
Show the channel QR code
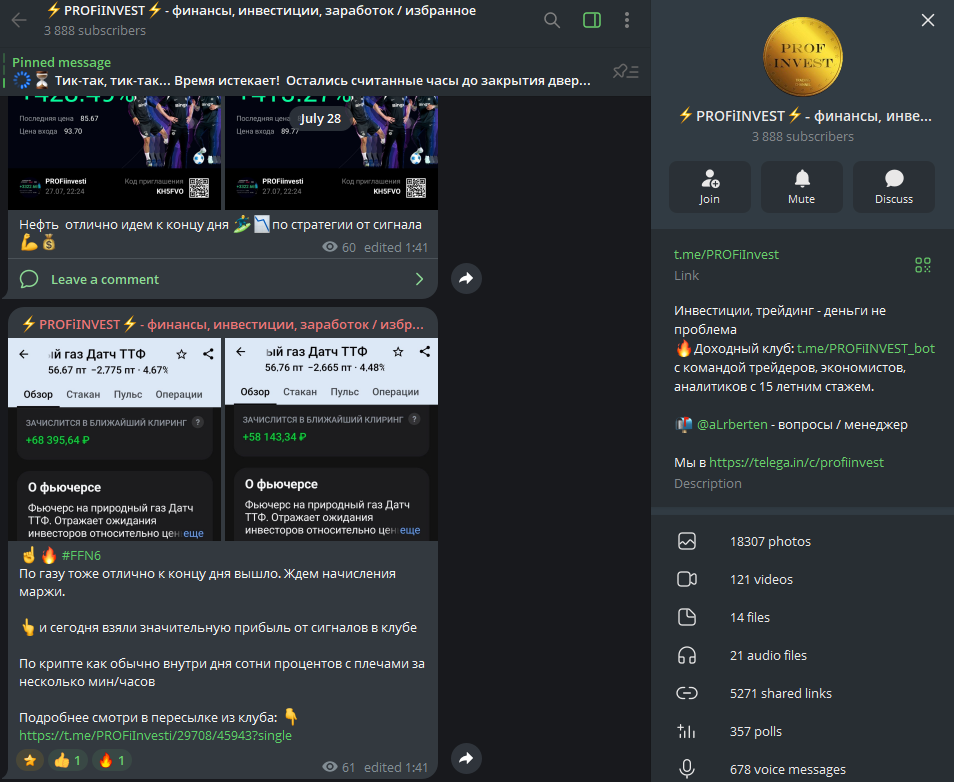[922, 265]
